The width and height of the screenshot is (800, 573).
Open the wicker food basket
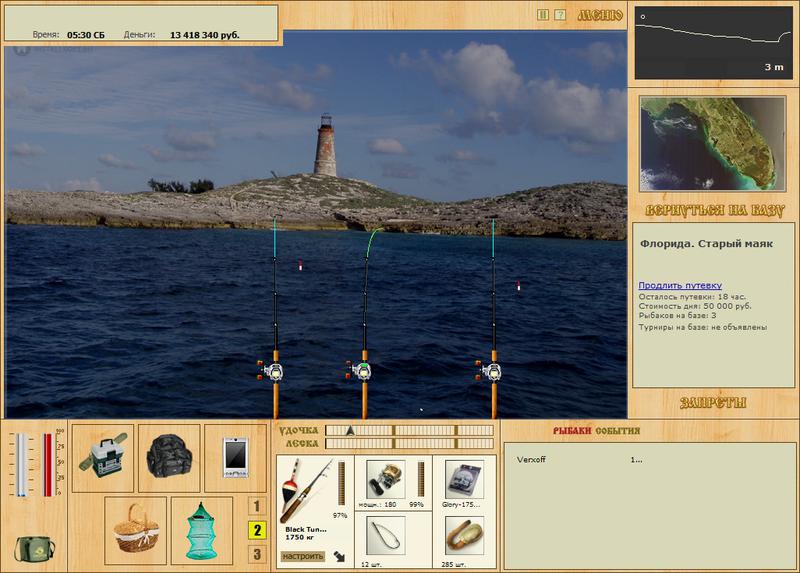(x=136, y=531)
